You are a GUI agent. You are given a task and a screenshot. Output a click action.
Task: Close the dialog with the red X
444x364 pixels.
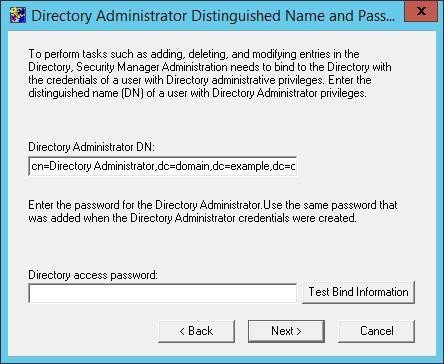pos(421,11)
